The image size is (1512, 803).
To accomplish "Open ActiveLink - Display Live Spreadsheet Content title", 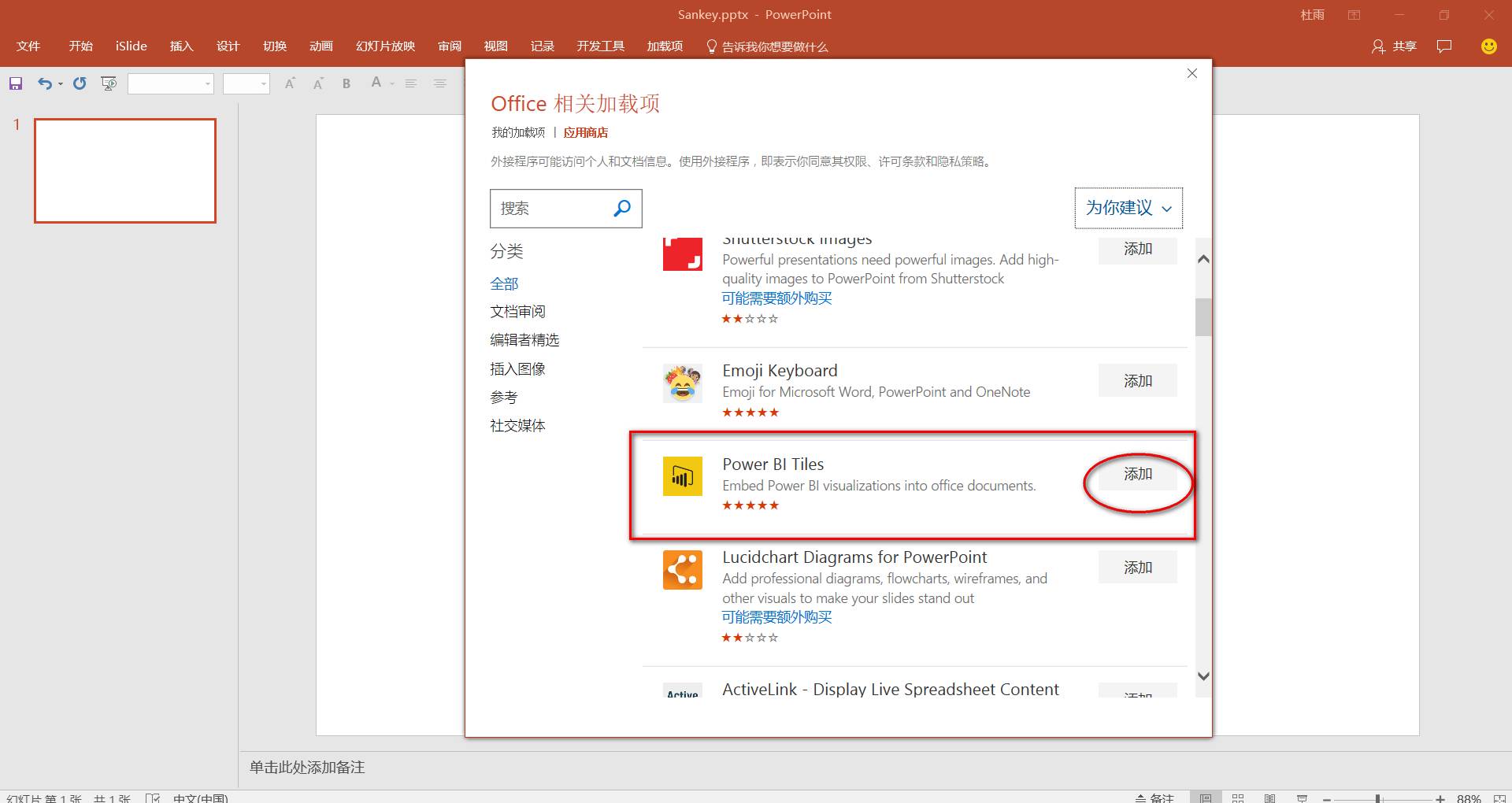I will tap(891, 690).
